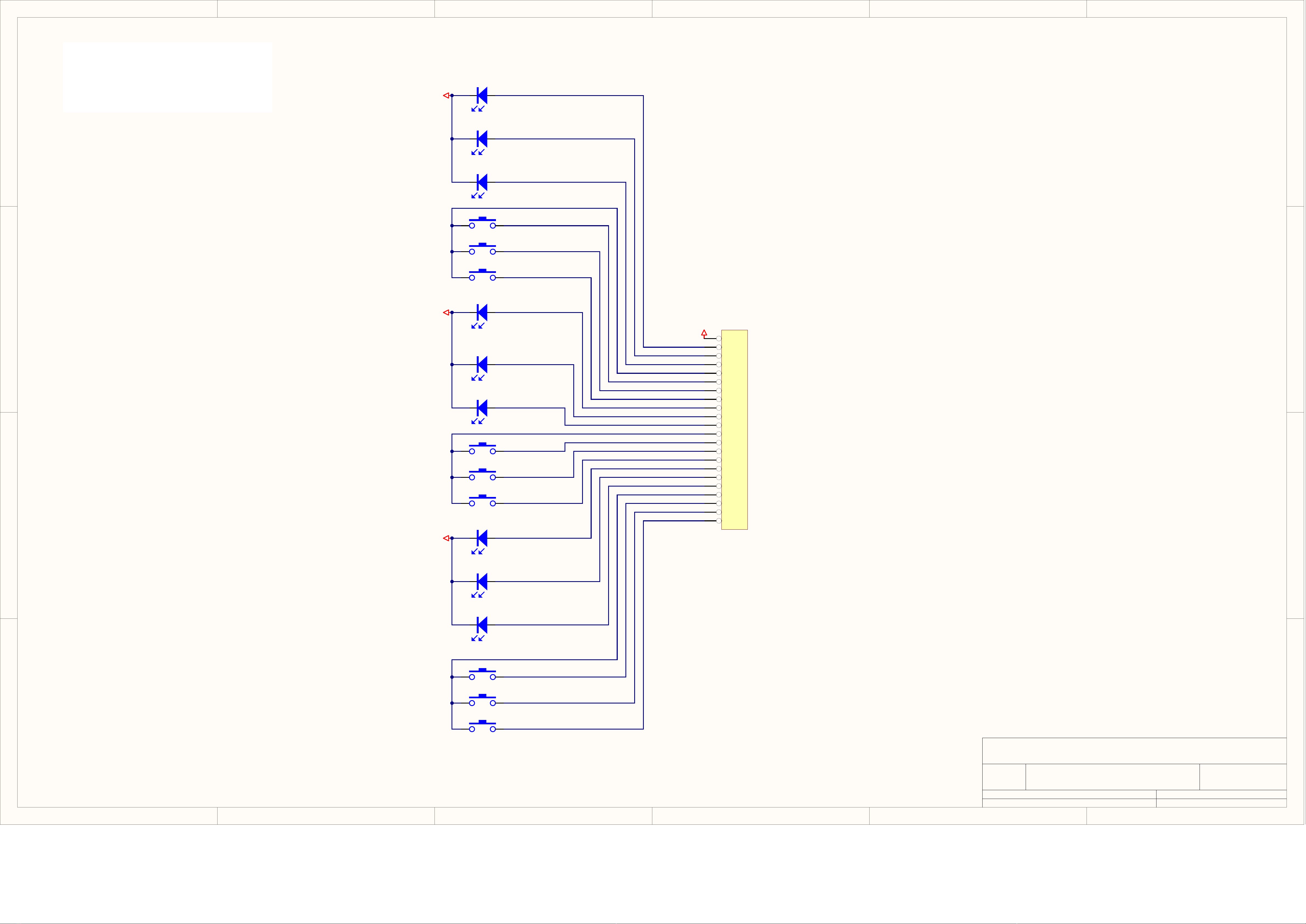Click the red power port beside the topmost LED
Viewport: 1306px width, 924px height.
pyautogui.click(x=446, y=96)
